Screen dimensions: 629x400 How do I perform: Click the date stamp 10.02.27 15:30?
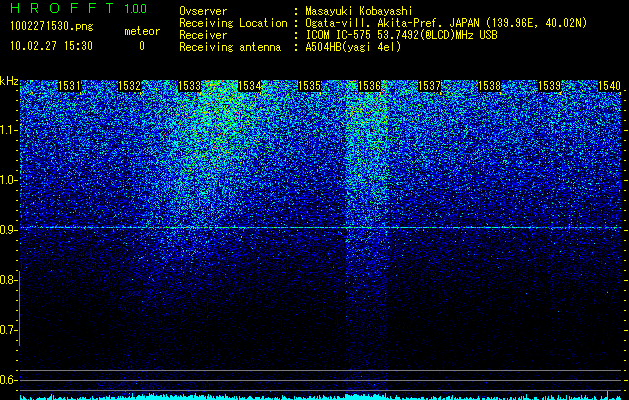[x=51, y=46]
